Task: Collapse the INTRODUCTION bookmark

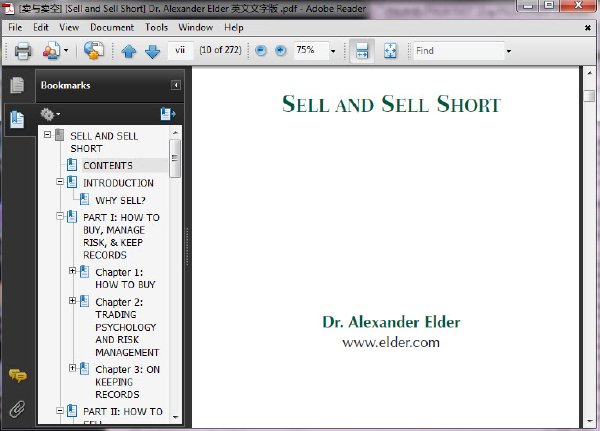Action: [x=60, y=181]
